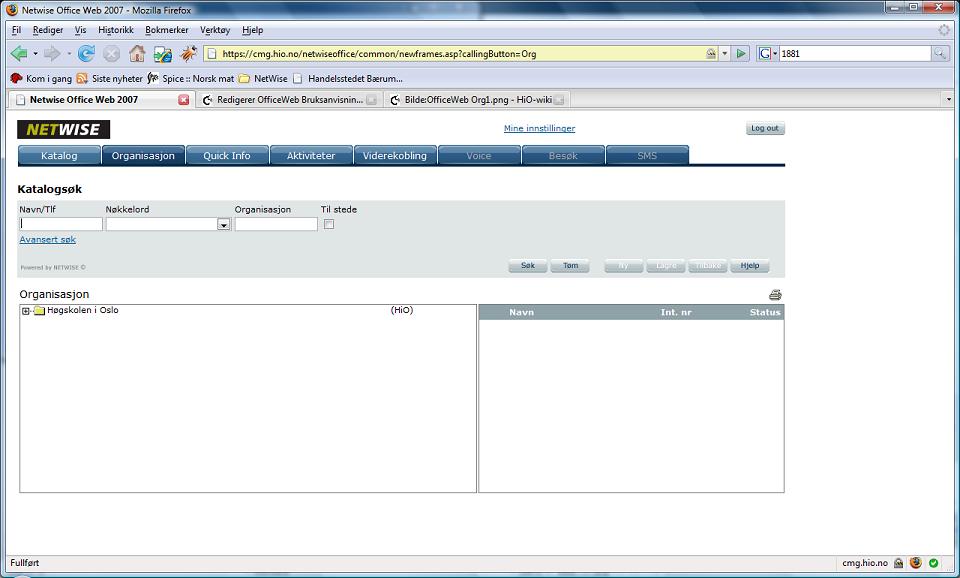The image size is (960, 578).
Task: Expand the Høgskolen i Oslo tree node
Action: coord(26,311)
